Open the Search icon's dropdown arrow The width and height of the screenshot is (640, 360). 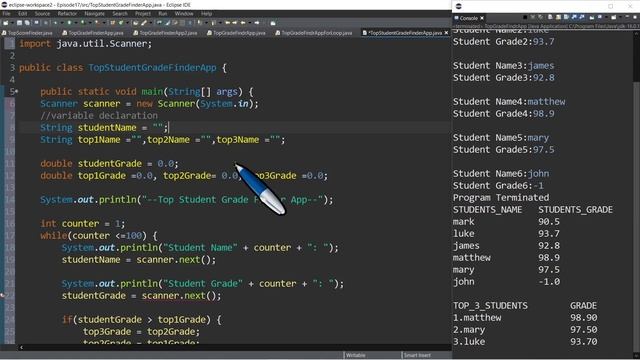pyautogui.click(x=151, y=23)
